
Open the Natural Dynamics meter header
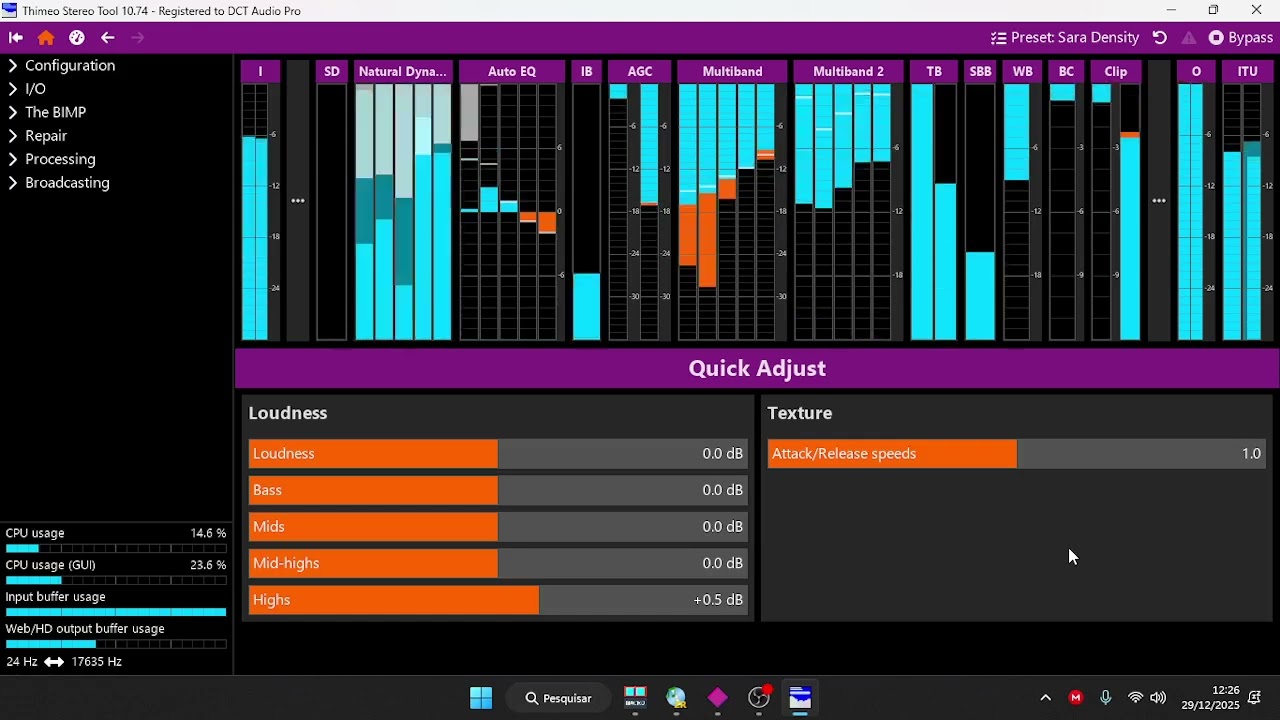pyautogui.click(x=403, y=71)
